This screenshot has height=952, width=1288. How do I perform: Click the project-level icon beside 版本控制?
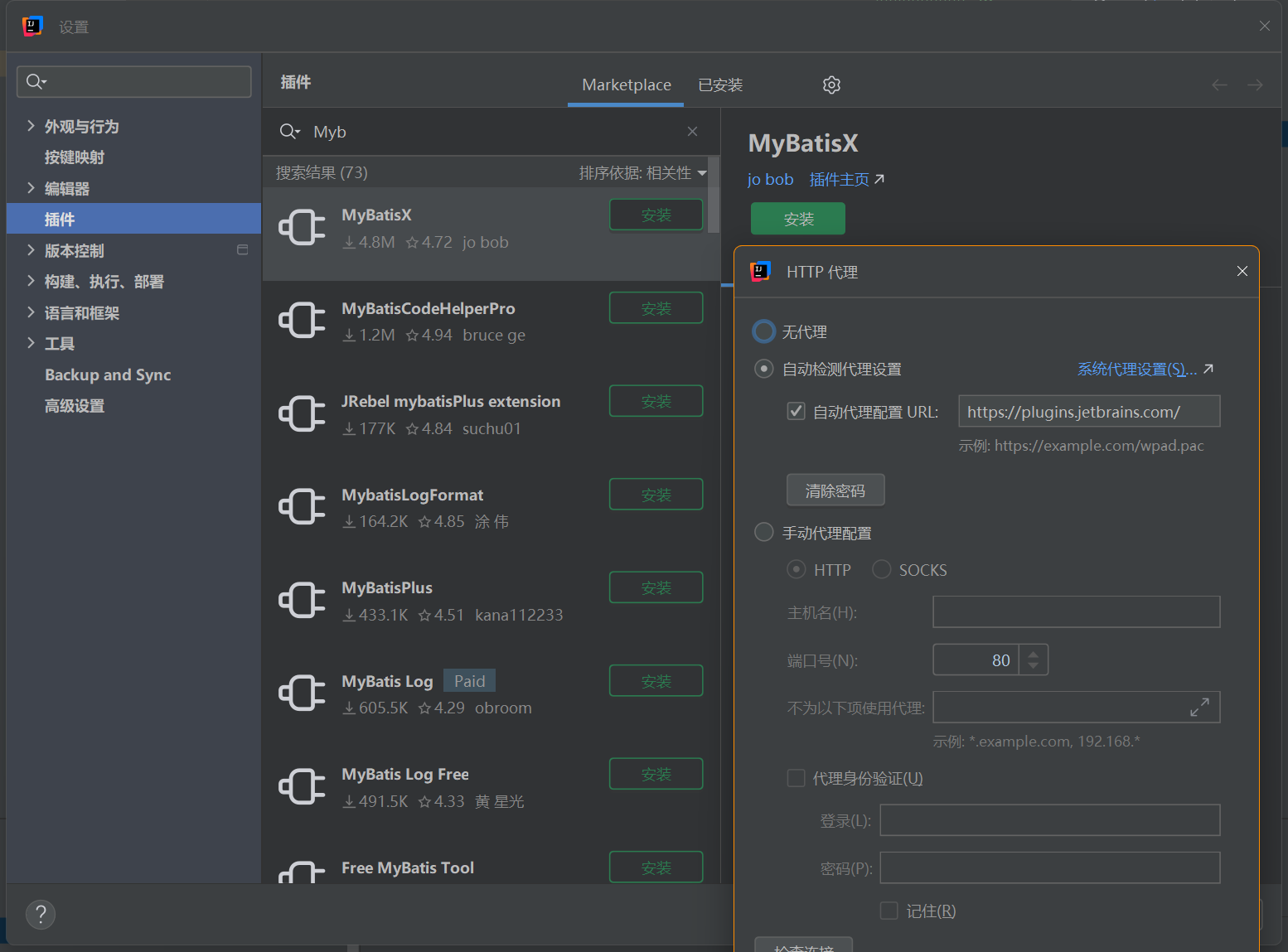coord(243,249)
